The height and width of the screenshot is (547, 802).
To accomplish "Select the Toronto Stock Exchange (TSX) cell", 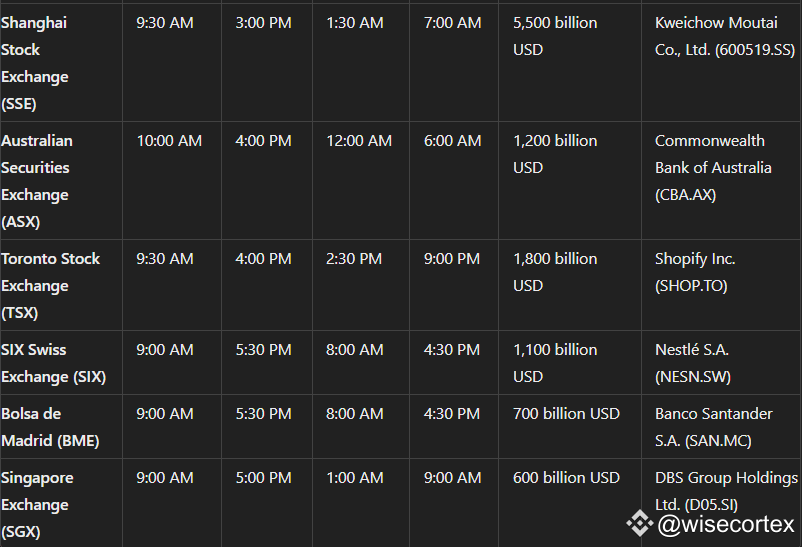I will point(61,285).
